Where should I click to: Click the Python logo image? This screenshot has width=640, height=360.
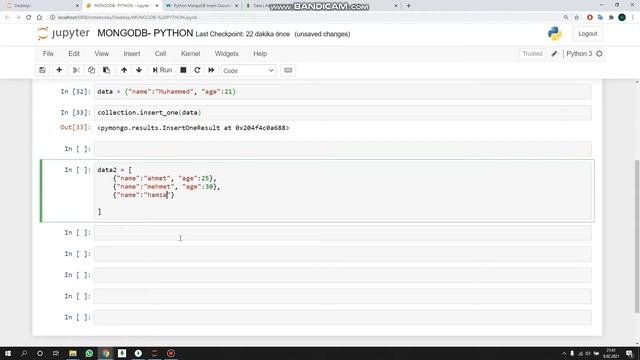[554, 33]
